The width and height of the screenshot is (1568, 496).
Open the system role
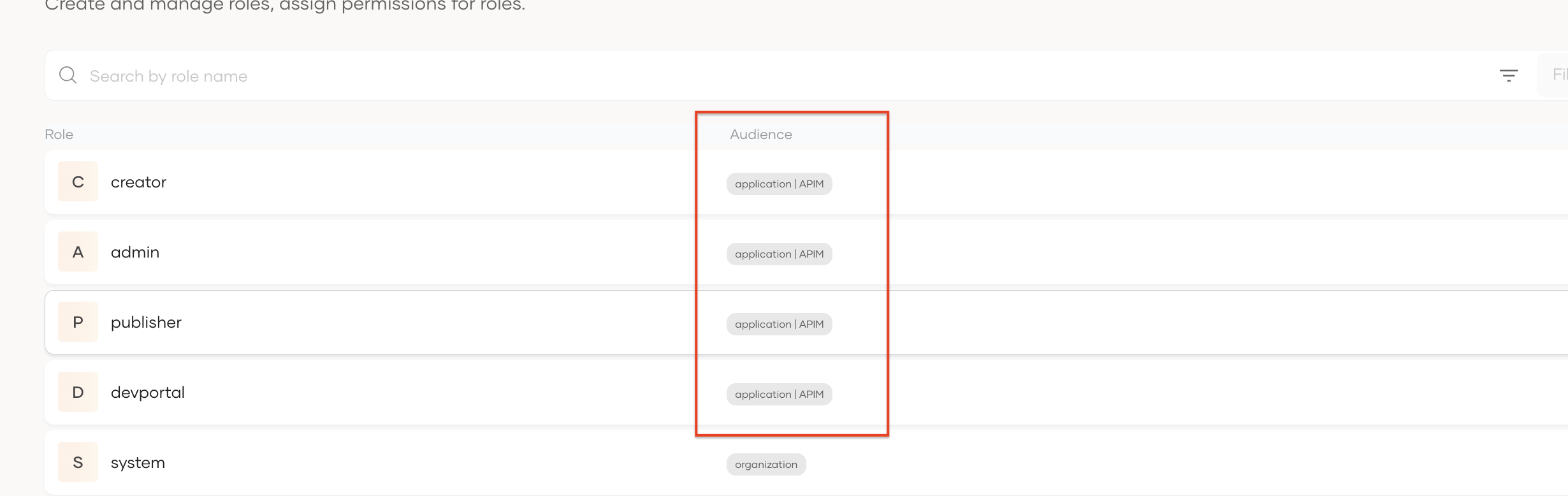point(138,463)
